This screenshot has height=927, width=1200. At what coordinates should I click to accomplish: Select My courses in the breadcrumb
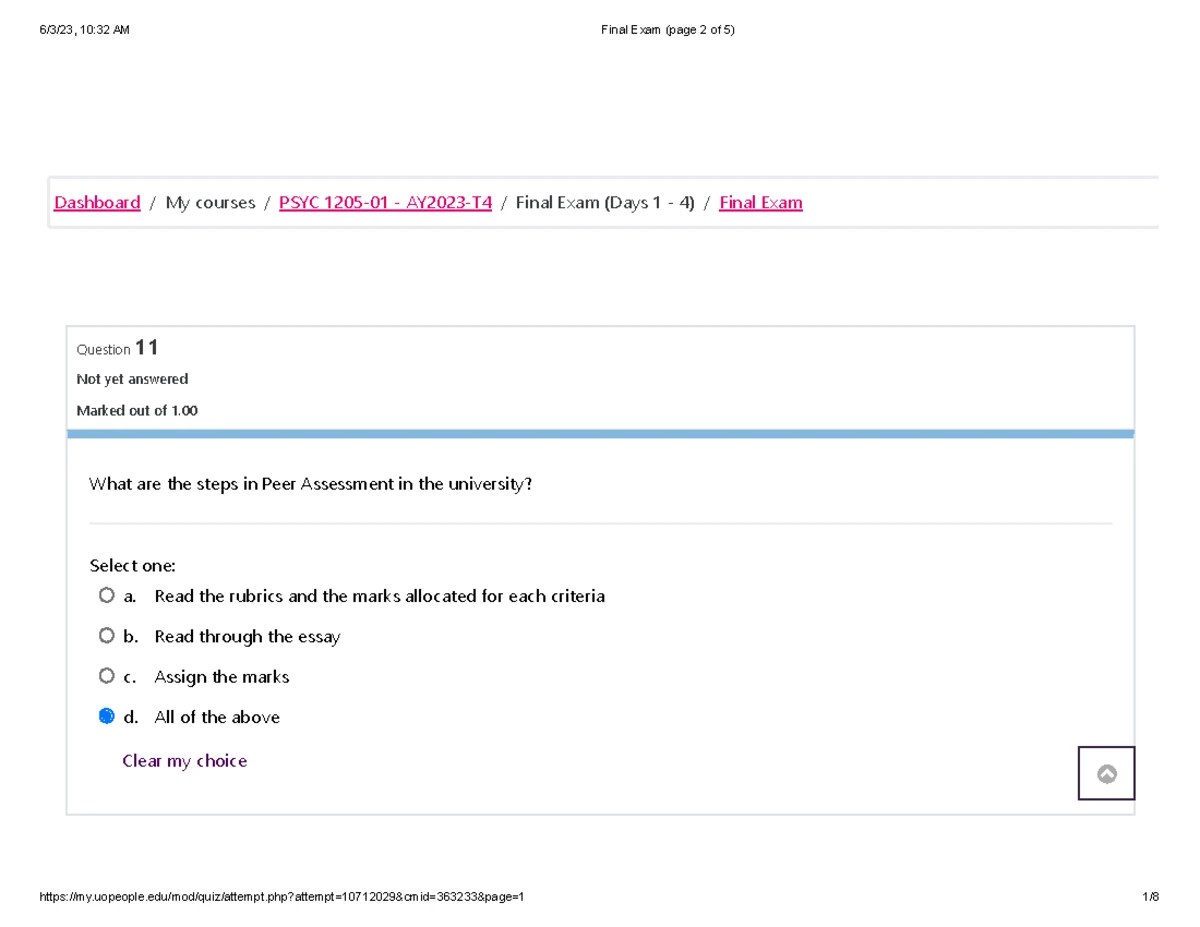tap(210, 203)
